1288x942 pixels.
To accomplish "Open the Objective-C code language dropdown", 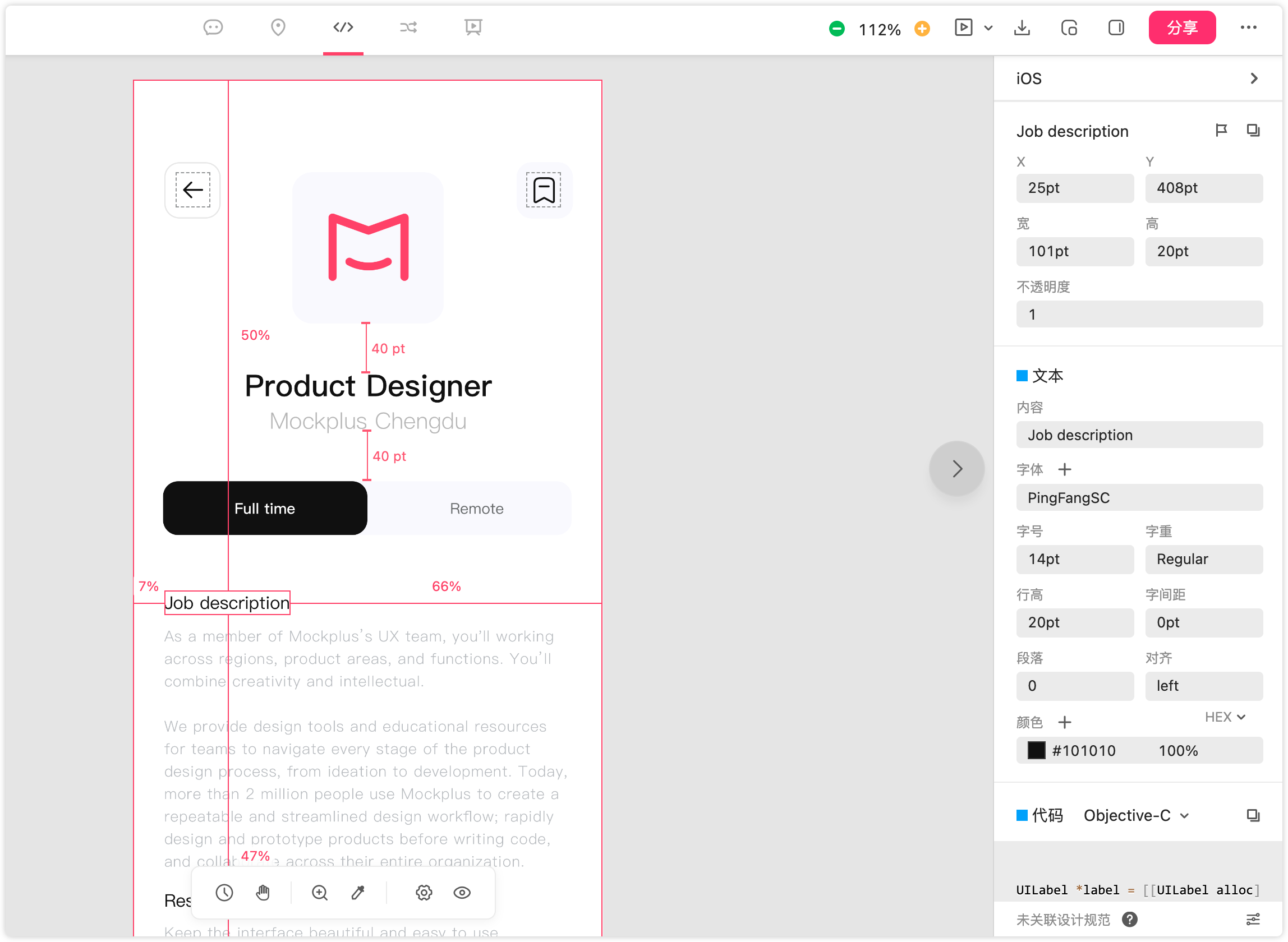I will tap(1136, 815).
